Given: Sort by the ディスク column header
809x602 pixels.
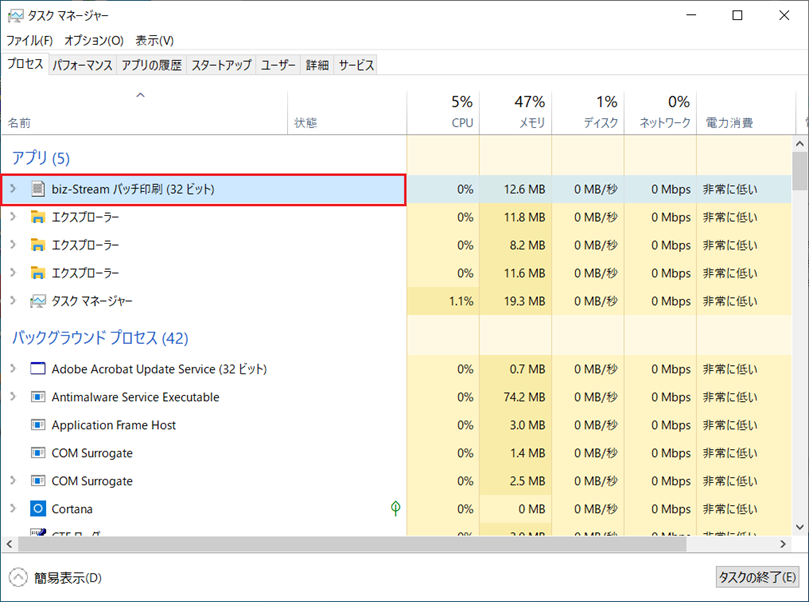Looking at the screenshot, I should (x=588, y=112).
